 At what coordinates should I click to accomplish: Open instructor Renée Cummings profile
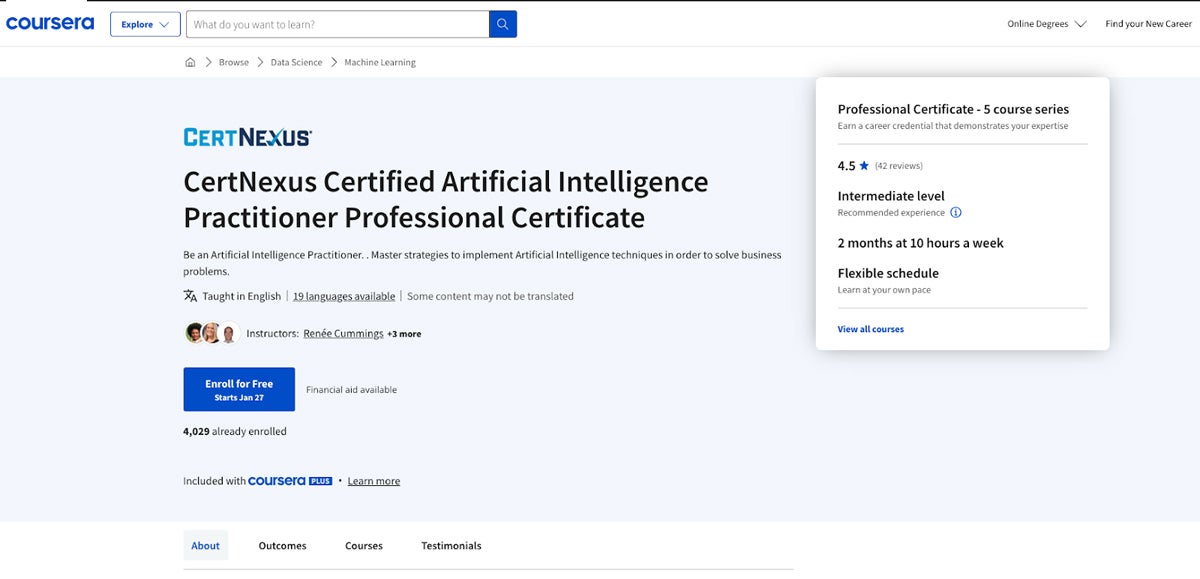(x=343, y=333)
